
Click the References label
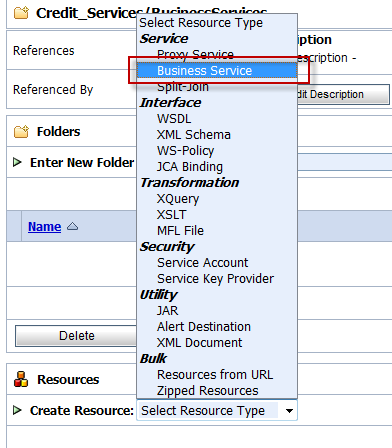[43, 51]
